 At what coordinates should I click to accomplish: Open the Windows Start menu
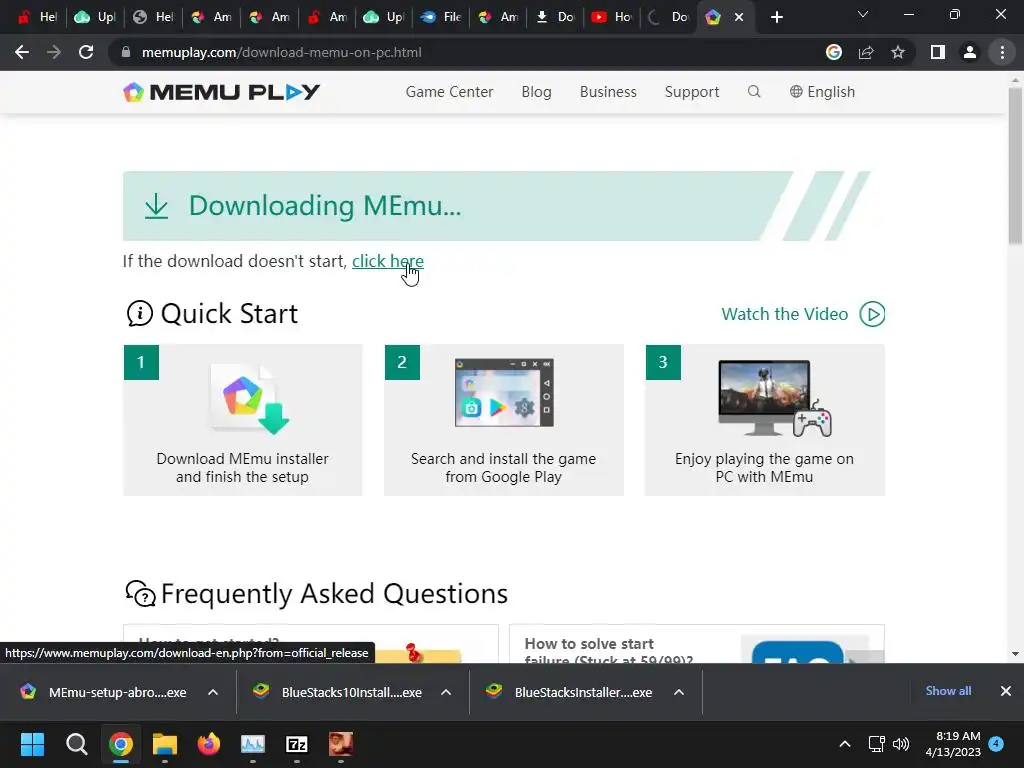pos(32,744)
